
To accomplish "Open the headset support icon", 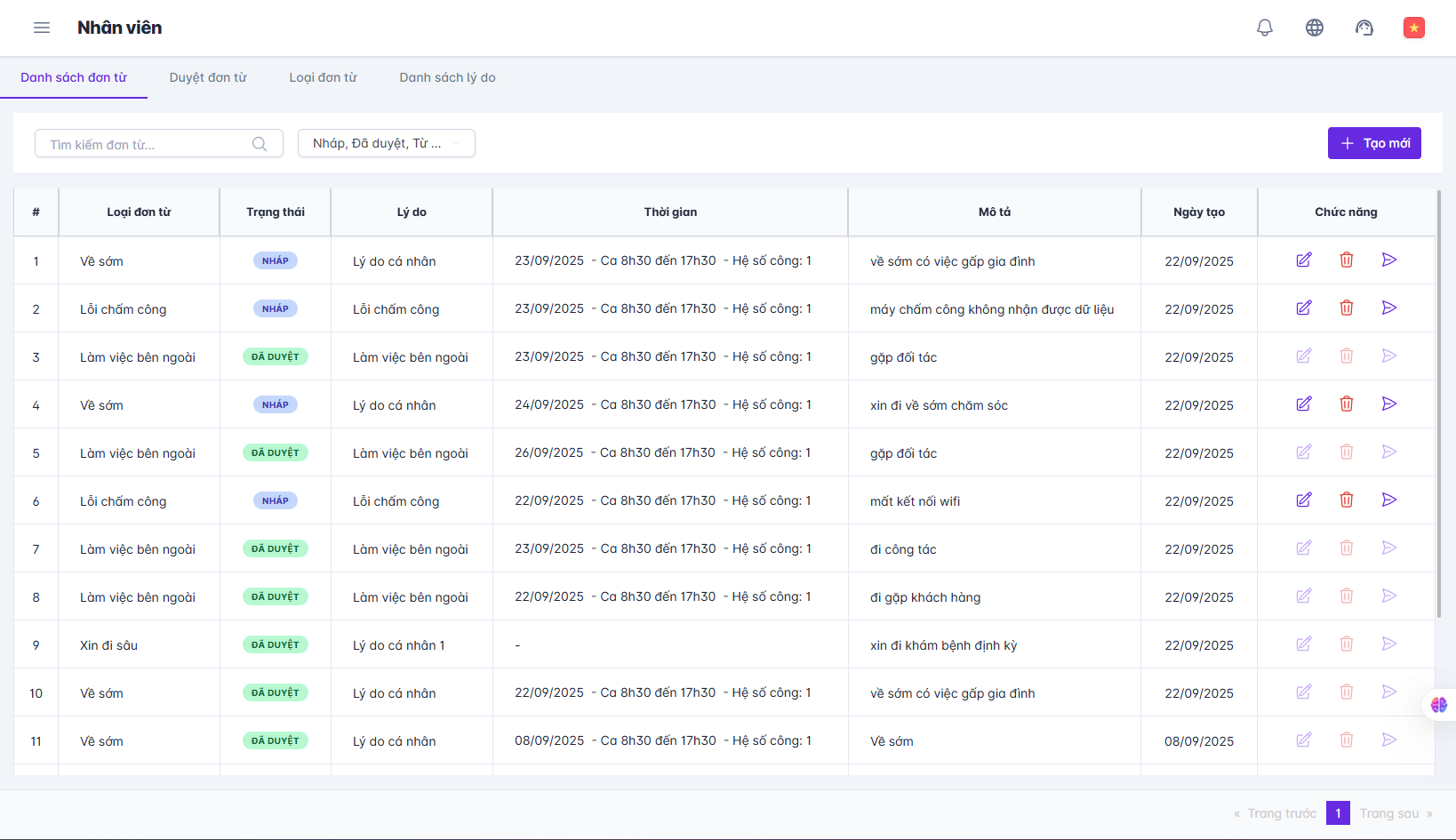I will tap(1364, 28).
